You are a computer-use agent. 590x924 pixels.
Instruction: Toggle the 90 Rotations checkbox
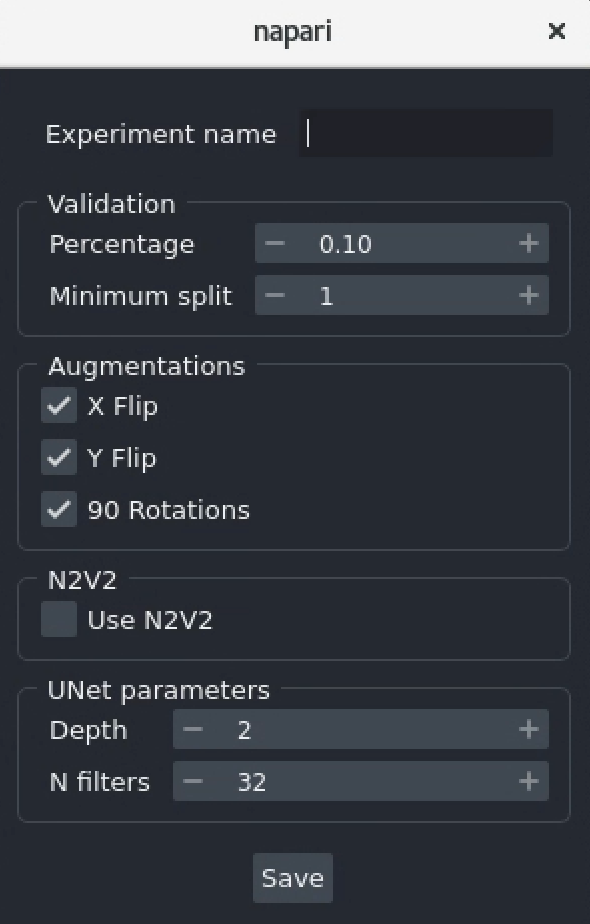click(x=58, y=509)
